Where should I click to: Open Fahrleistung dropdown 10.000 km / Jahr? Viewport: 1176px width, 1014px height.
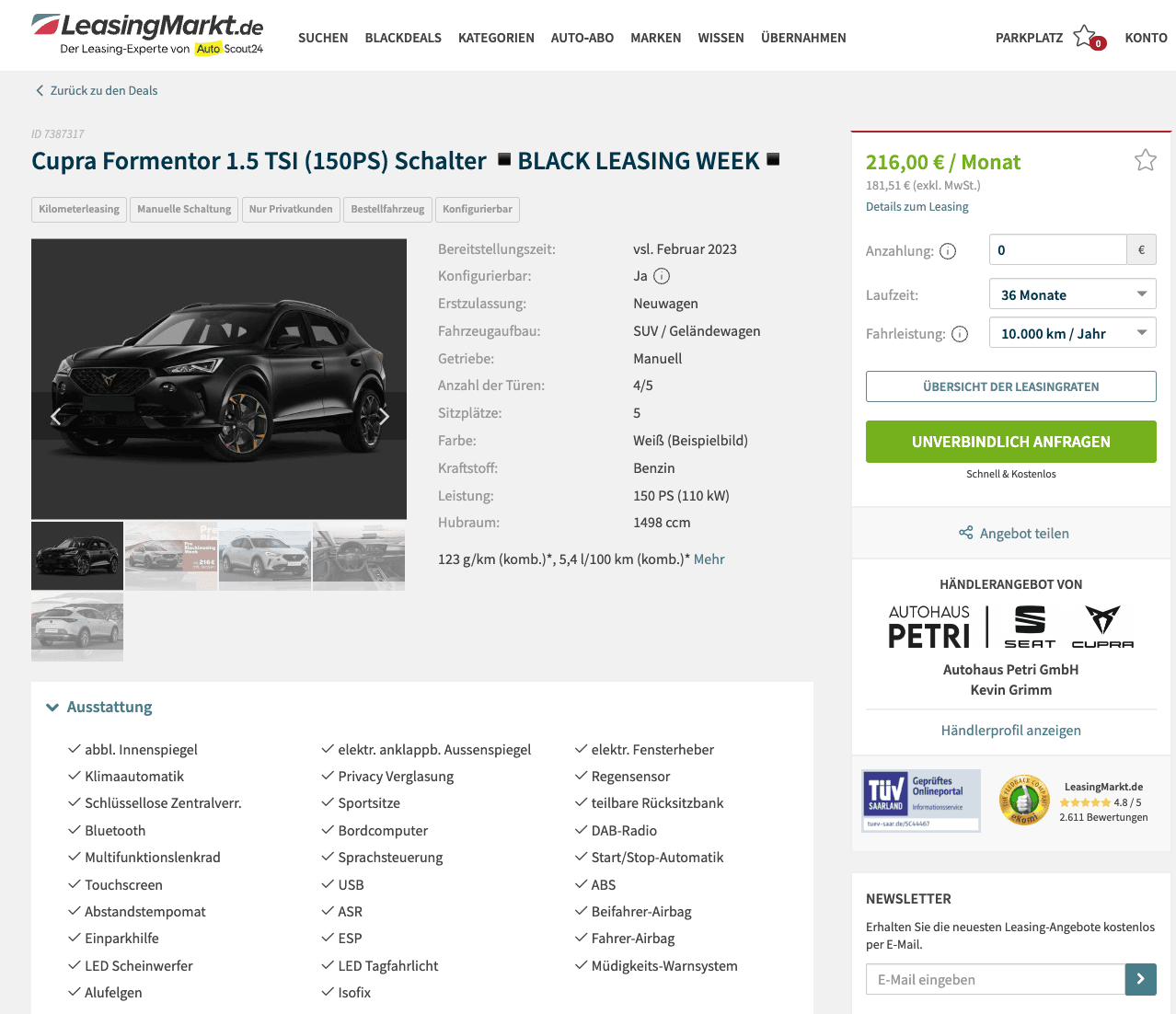(x=1072, y=333)
